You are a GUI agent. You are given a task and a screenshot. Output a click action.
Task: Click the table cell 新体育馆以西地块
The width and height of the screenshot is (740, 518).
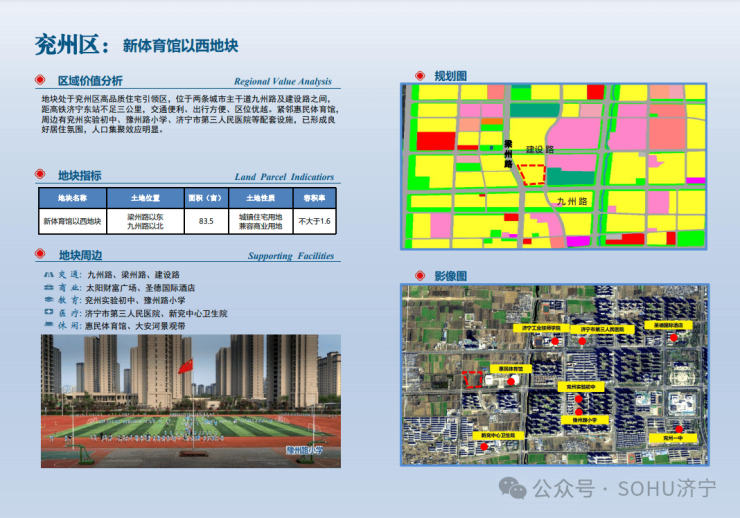(73, 221)
